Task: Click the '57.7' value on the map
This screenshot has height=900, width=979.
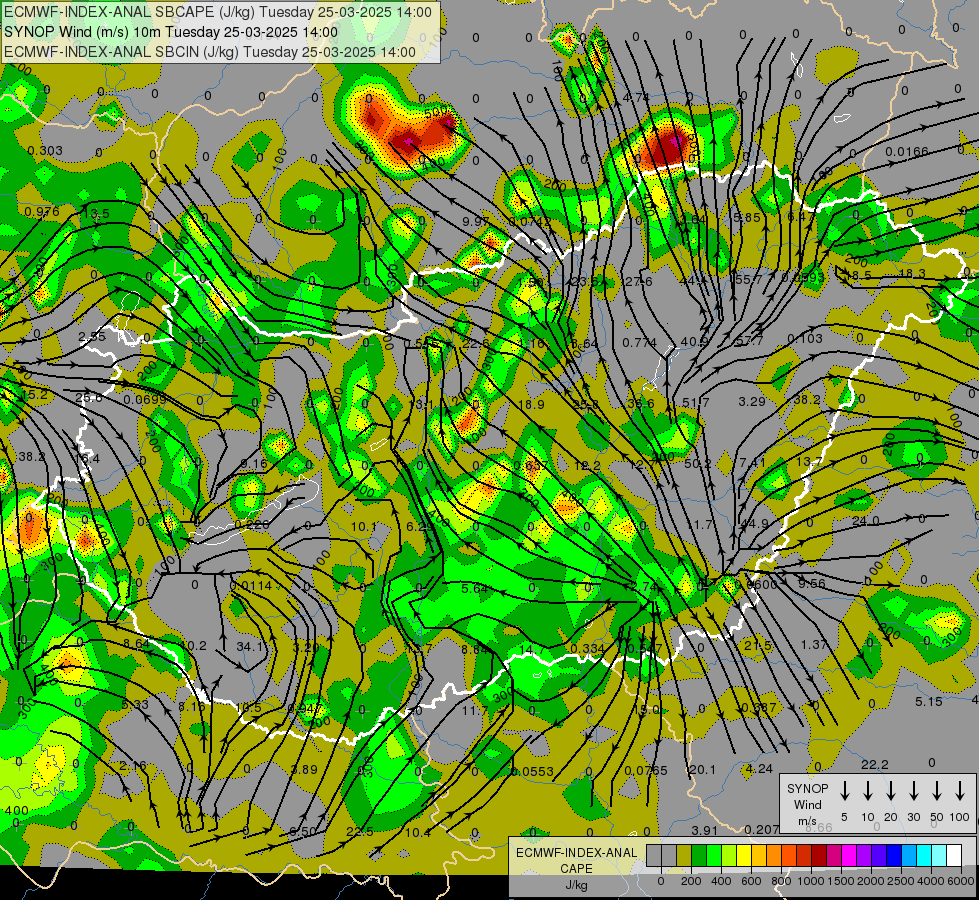Action: pyautogui.click(x=749, y=340)
